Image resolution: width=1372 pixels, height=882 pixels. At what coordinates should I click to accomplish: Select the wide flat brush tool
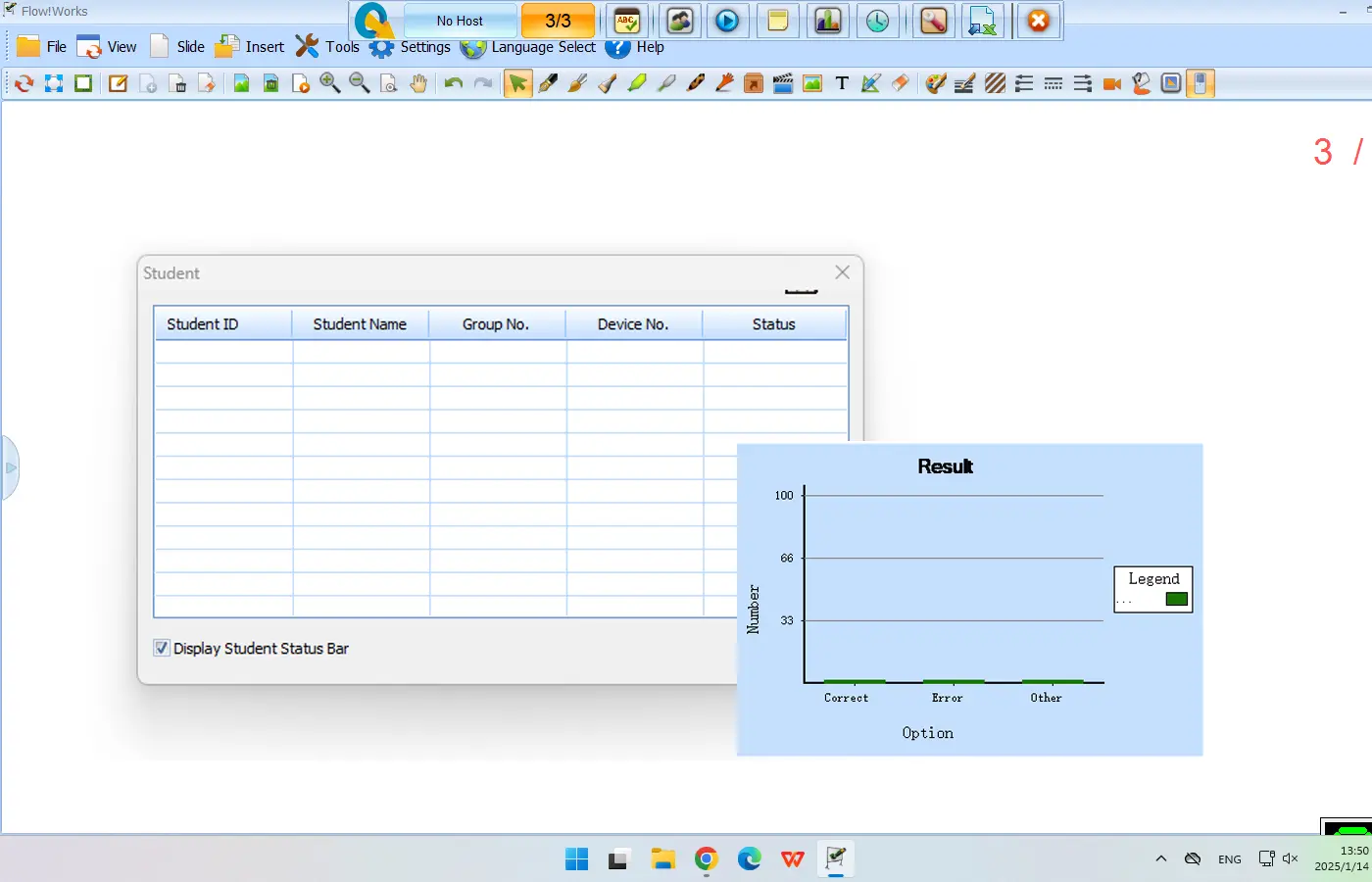607,83
